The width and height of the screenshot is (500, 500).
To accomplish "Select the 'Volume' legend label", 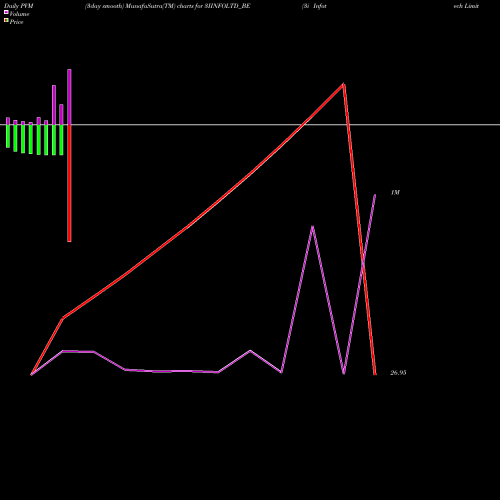I will tap(19, 14).
